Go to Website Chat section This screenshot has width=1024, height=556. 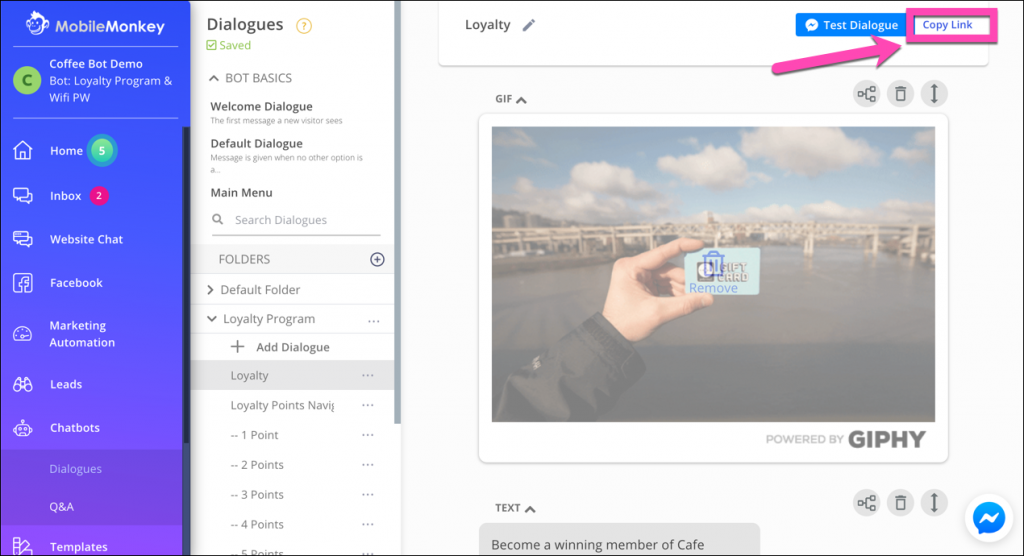pos(86,239)
